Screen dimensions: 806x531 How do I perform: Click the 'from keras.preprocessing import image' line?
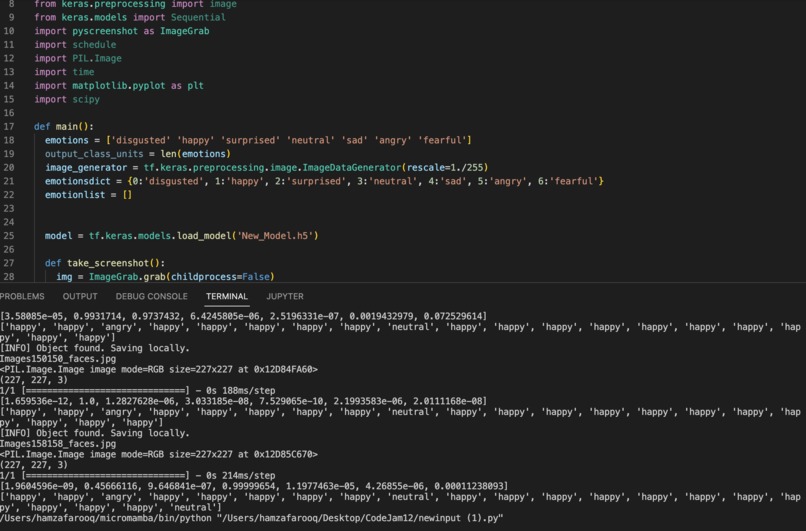pos(135,4)
